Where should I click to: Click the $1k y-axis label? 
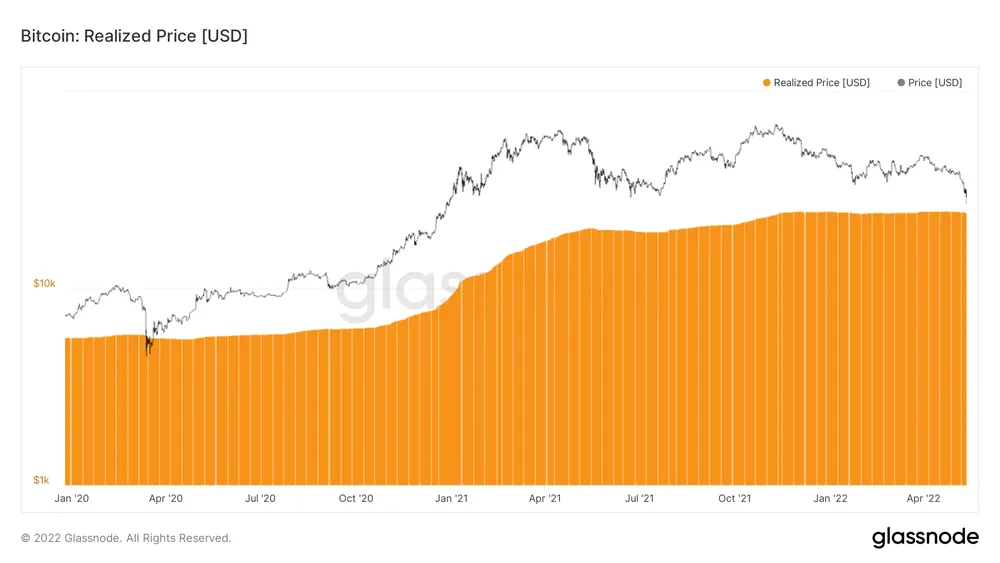click(x=46, y=480)
